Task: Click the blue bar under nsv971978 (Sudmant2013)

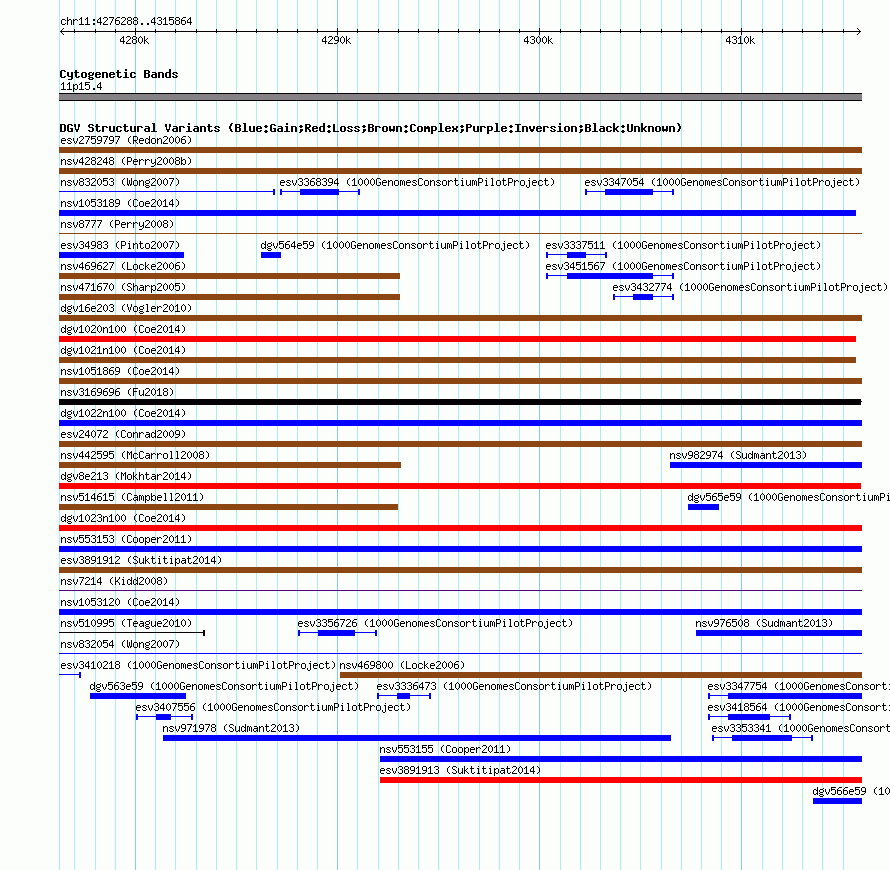Action: point(417,738)
